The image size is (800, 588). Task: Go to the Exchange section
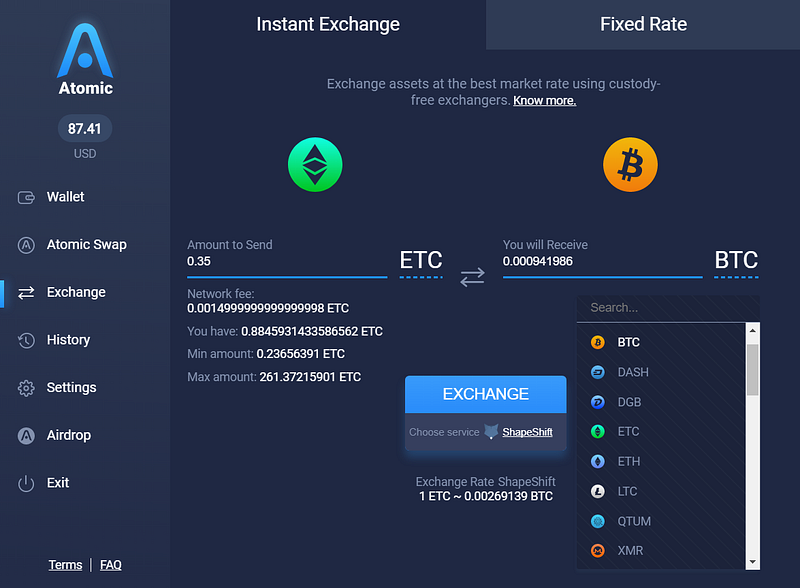(x=76, y=292)
